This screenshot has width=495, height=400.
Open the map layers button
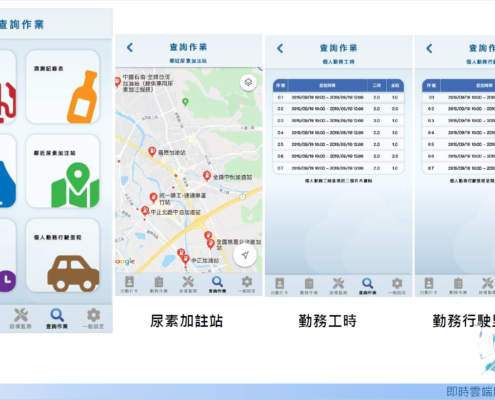tap(248, 82)
